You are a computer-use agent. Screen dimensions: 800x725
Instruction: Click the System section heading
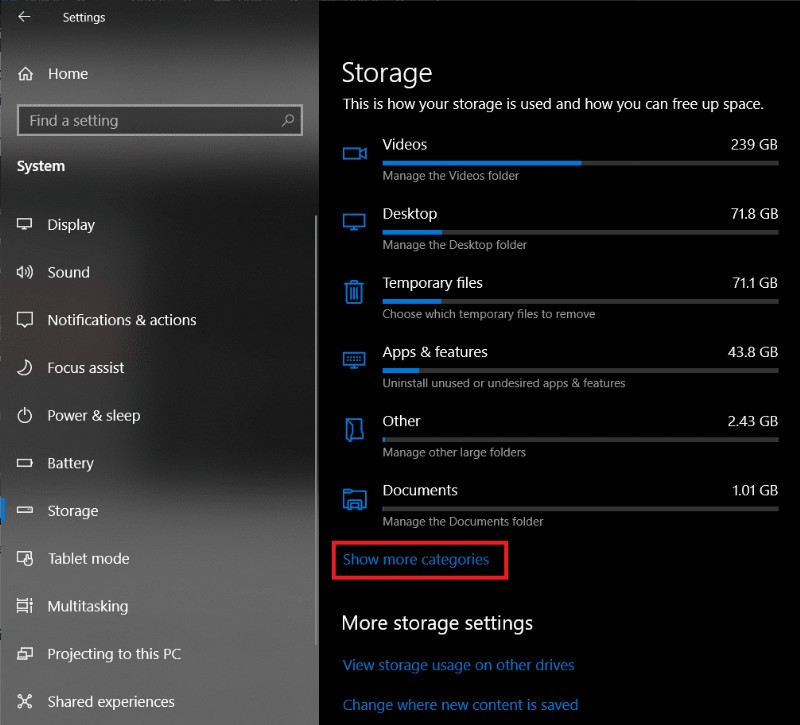pos(41,166)
